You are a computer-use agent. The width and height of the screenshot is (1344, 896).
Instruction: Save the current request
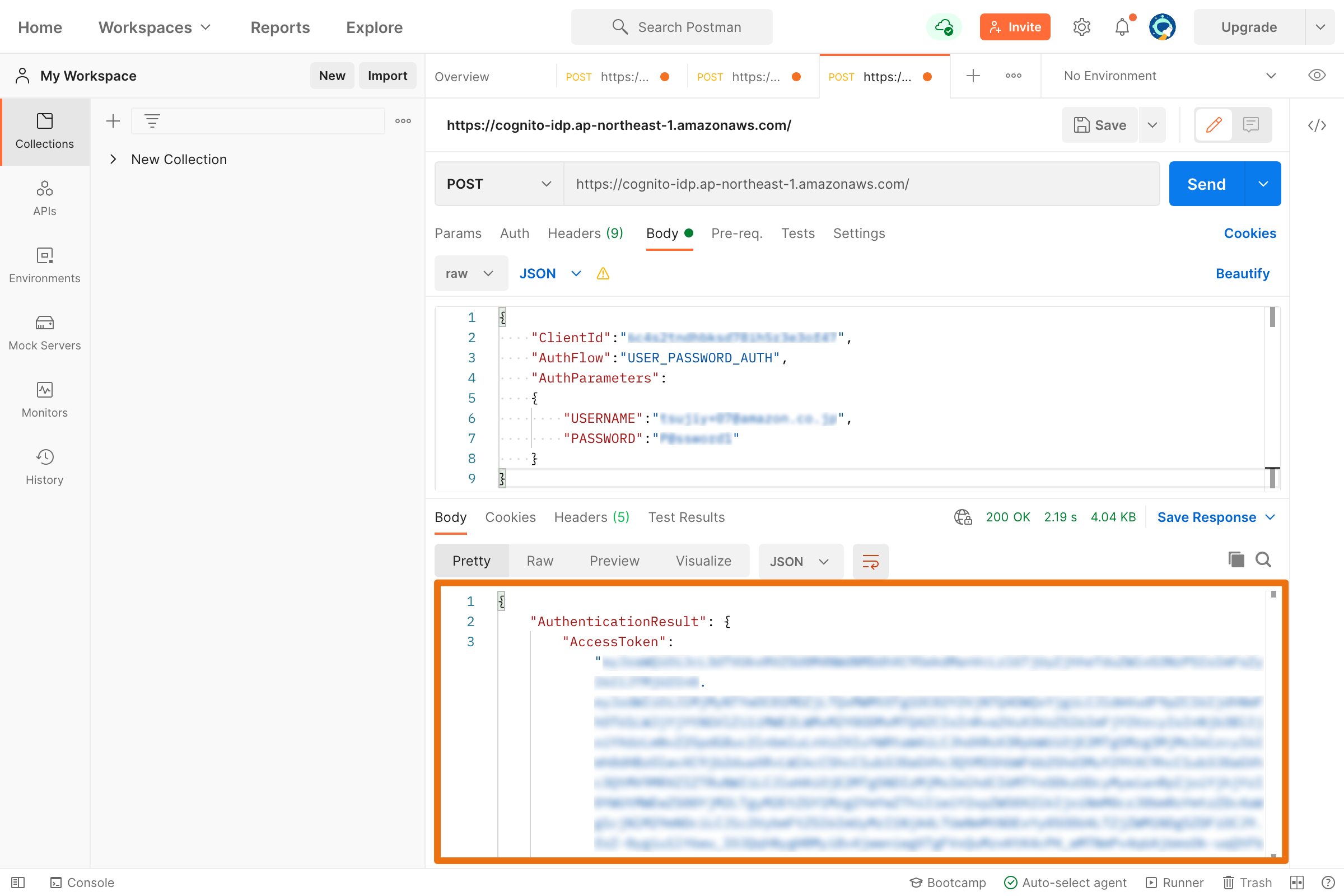(1100, 124)
